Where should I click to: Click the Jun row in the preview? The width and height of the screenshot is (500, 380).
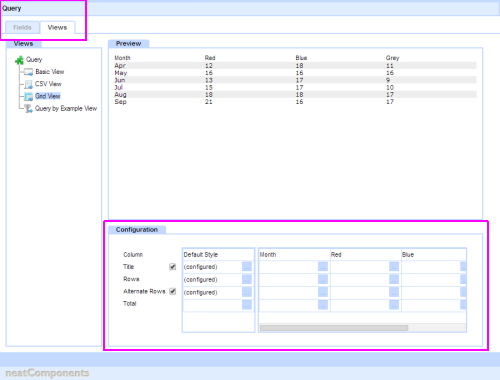point(295,80)
